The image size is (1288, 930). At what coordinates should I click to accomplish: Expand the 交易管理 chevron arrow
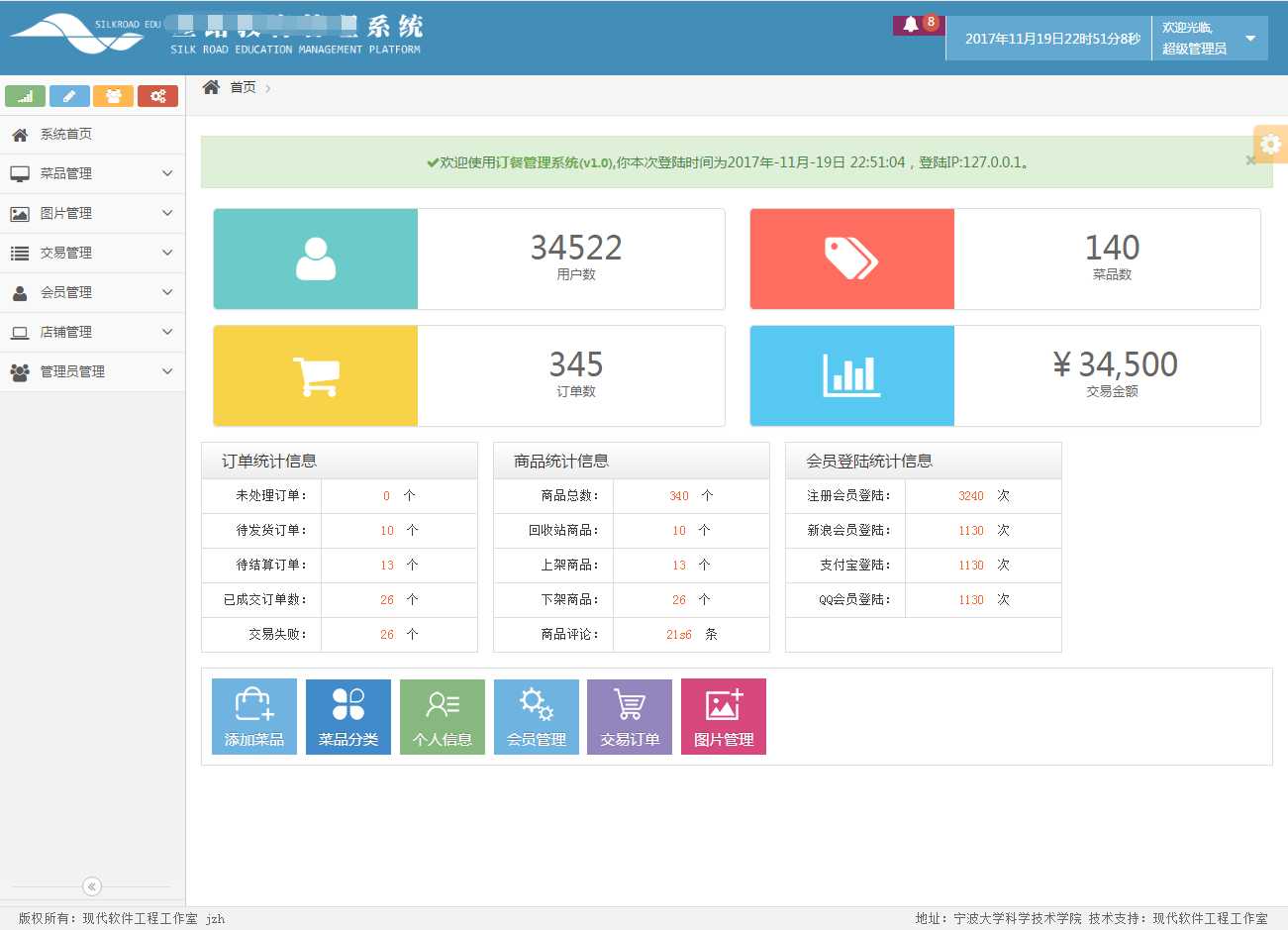tap(167, 253)
